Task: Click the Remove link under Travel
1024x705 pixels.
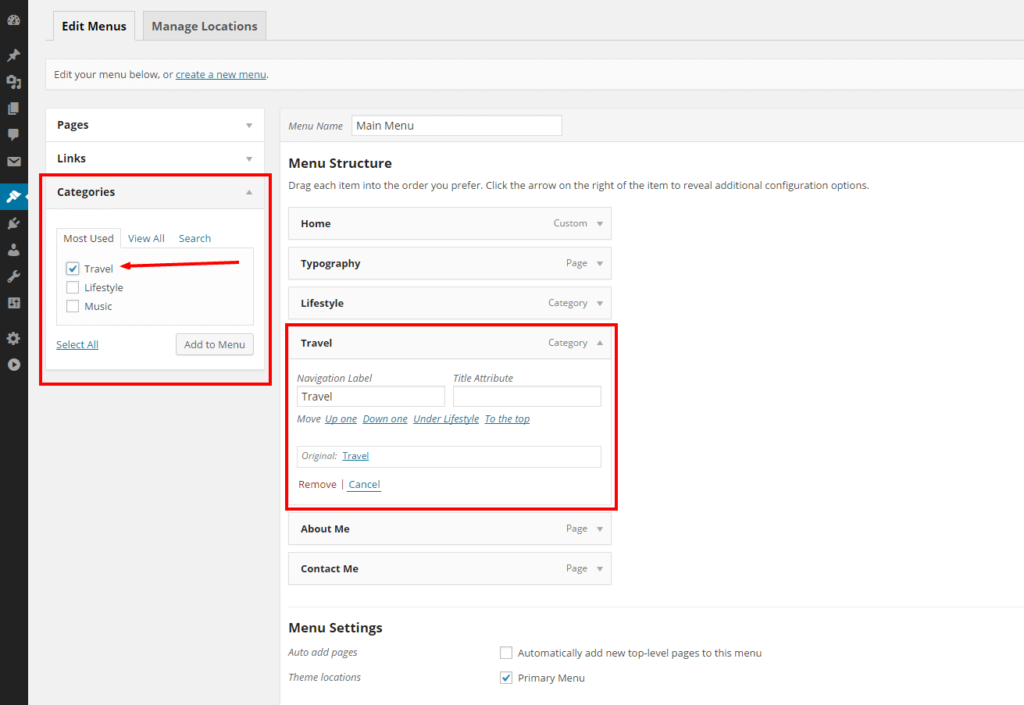Action: point(317,484)
